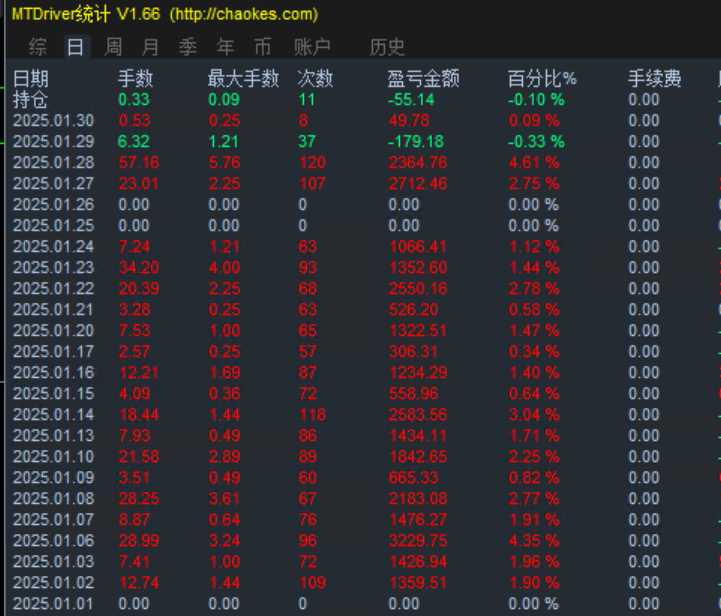Select the 2025.01.08 date row

point(53,499)
